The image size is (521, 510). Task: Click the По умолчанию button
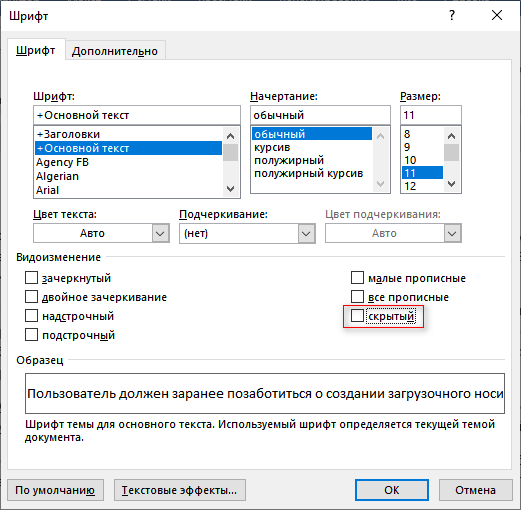[x=55, y=490]
